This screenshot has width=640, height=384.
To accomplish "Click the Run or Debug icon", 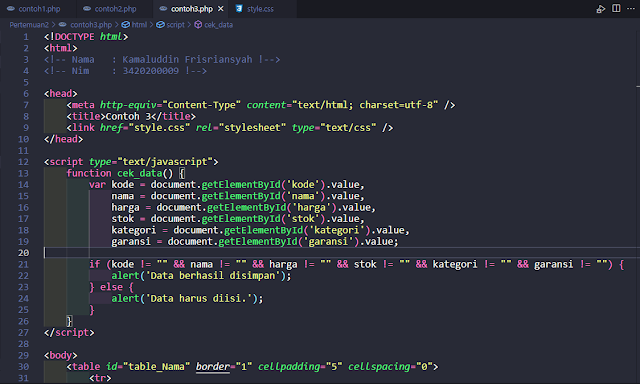I will (x=600, y=9).
